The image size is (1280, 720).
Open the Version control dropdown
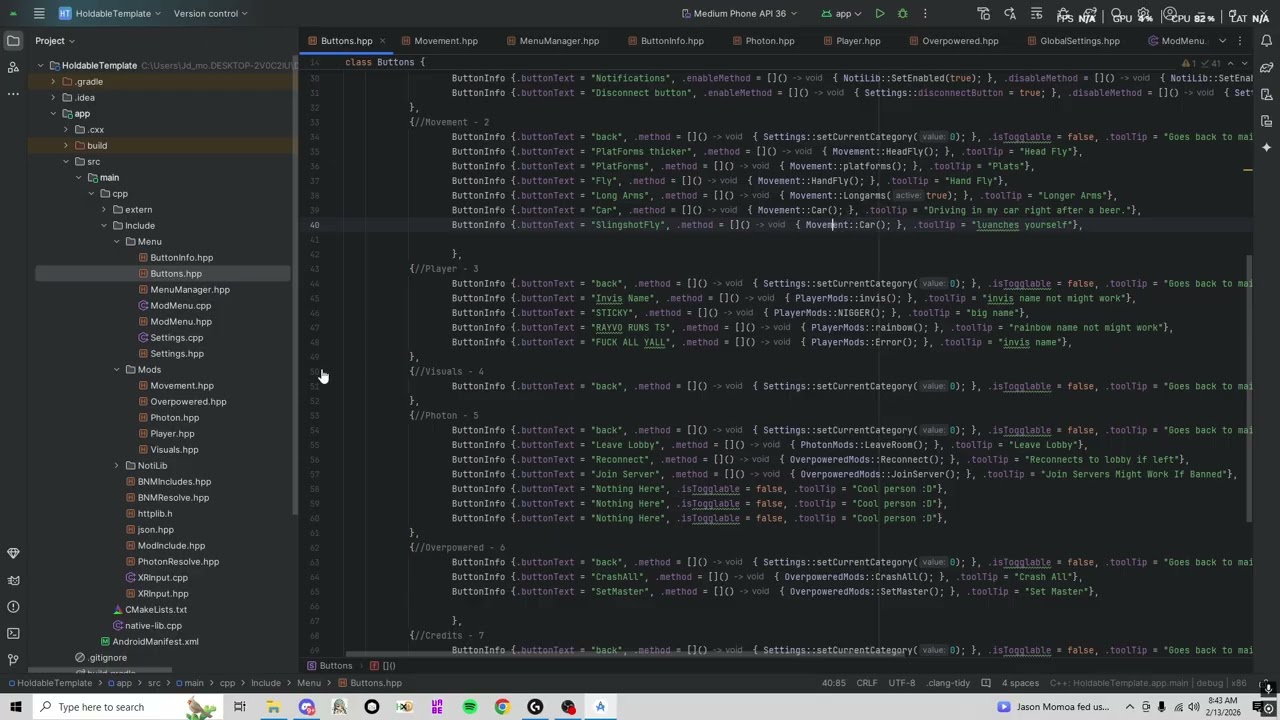[211, 13]
